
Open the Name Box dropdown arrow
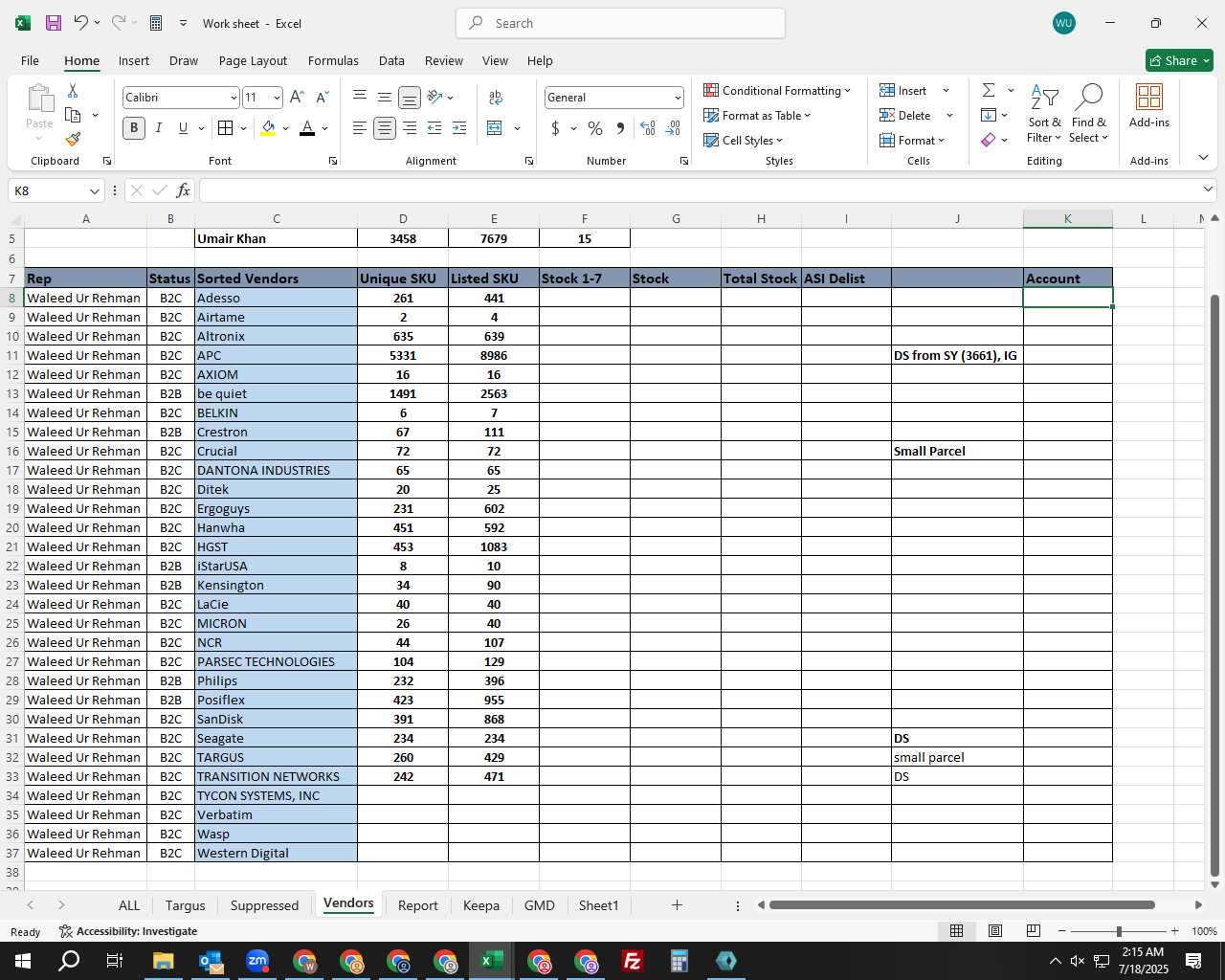pos(94,190)
